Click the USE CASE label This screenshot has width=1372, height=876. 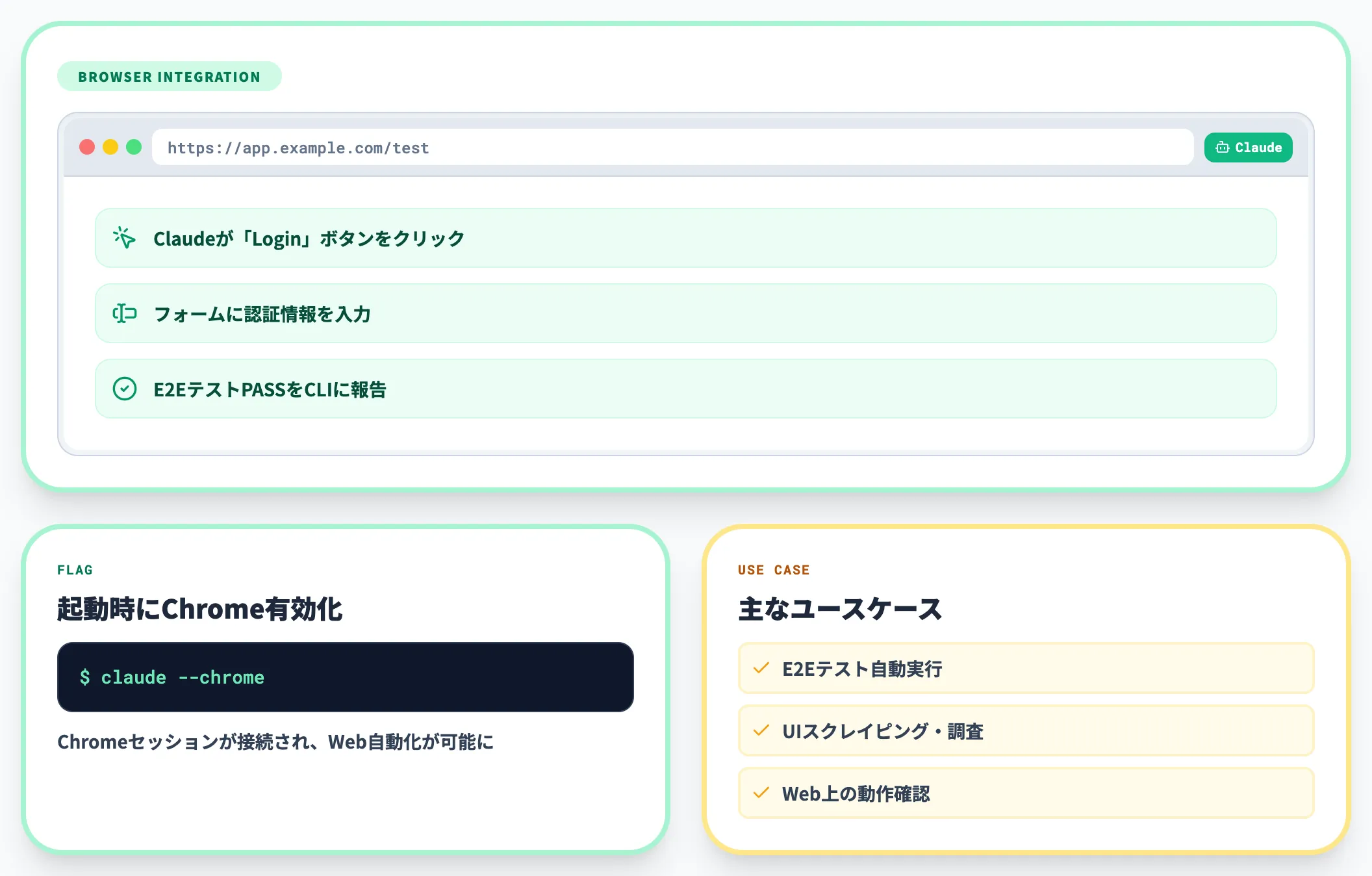click(x=774, y=570)
